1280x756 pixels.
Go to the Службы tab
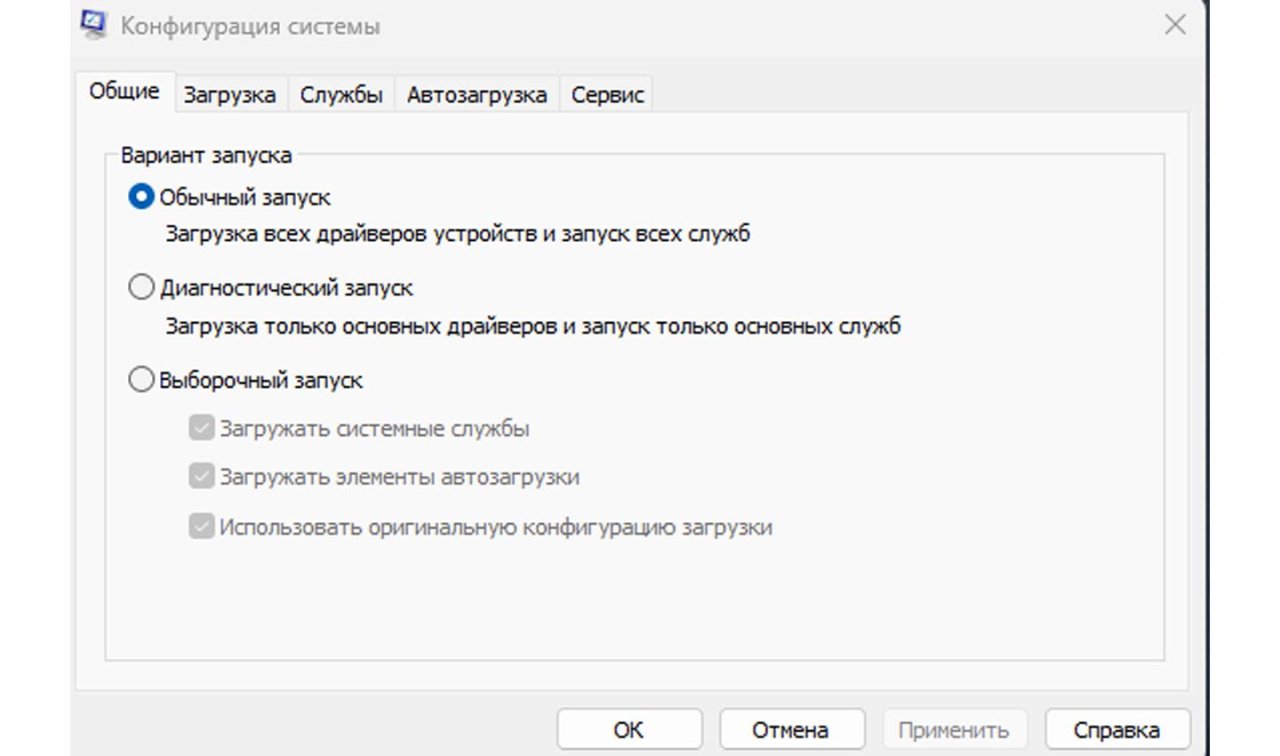[341, 96]
